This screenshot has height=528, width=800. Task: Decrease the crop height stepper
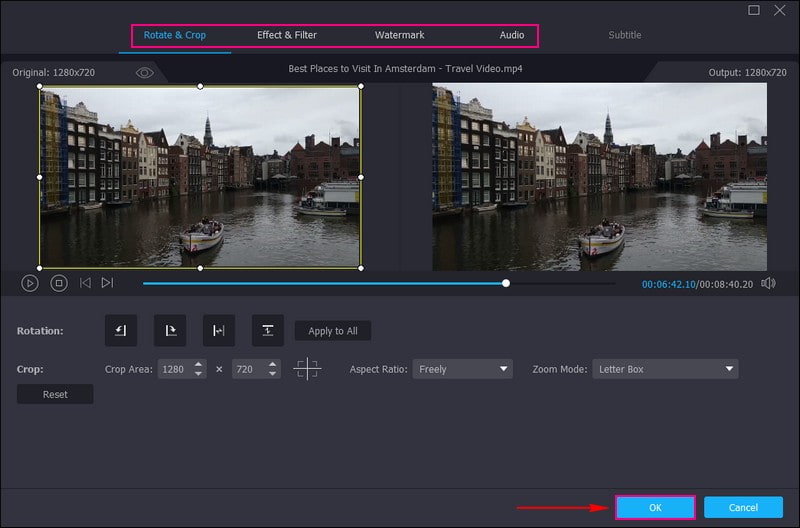[x=272, y=374]
